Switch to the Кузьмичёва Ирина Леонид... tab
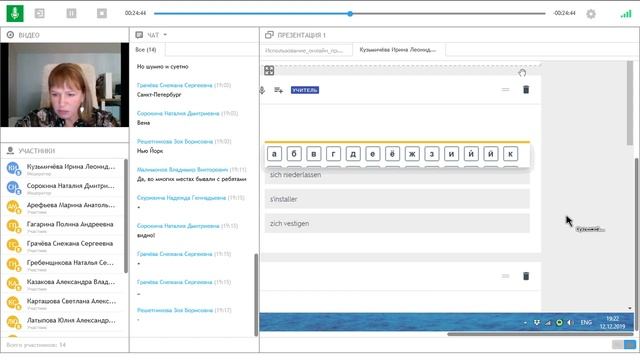The width and height of the screenshot is (640, 360). pos(399,50)
